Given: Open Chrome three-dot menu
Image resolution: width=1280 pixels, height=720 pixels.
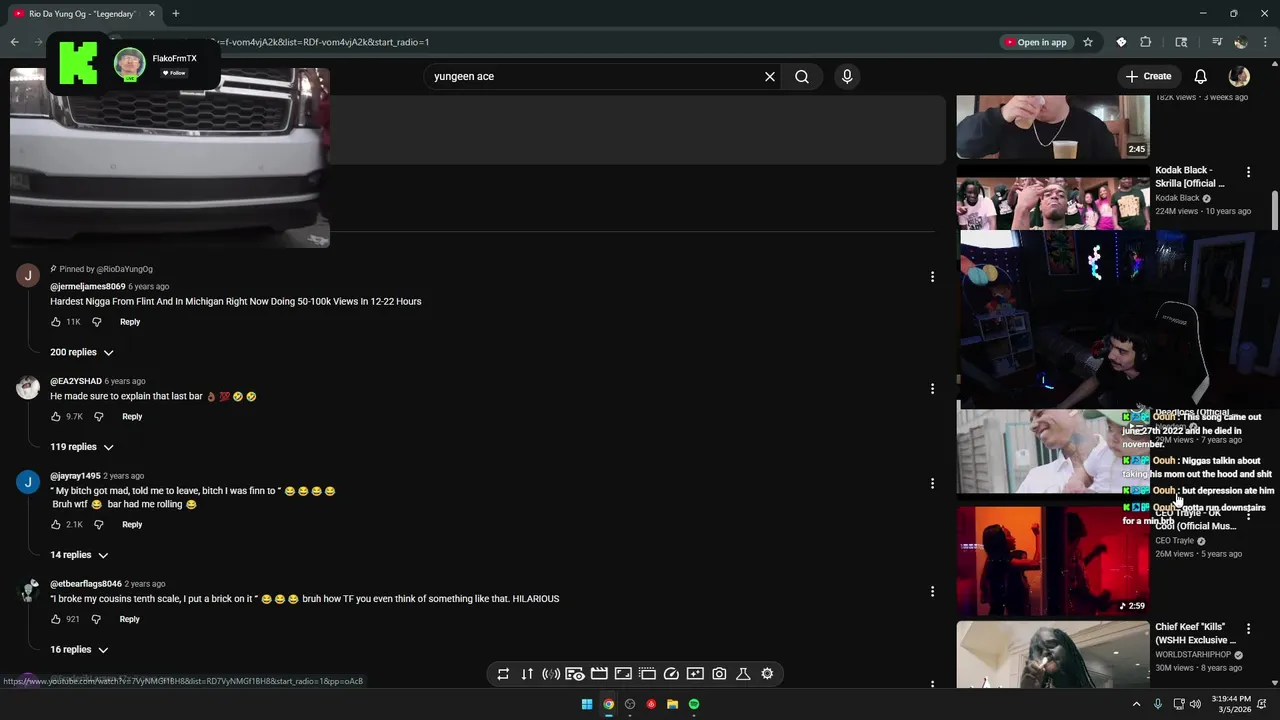Looking at the screenshot, I should coord(1265,42).
